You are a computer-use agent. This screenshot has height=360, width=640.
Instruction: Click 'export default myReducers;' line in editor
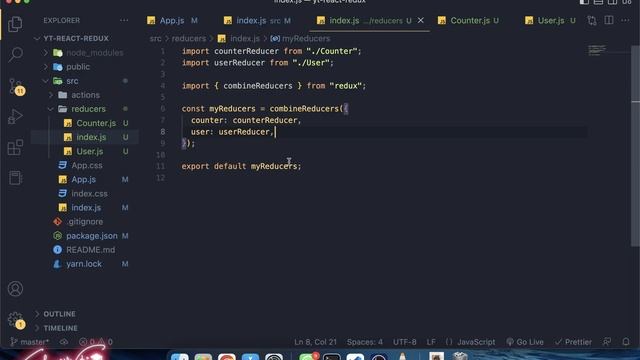click(x=241, y=166)
